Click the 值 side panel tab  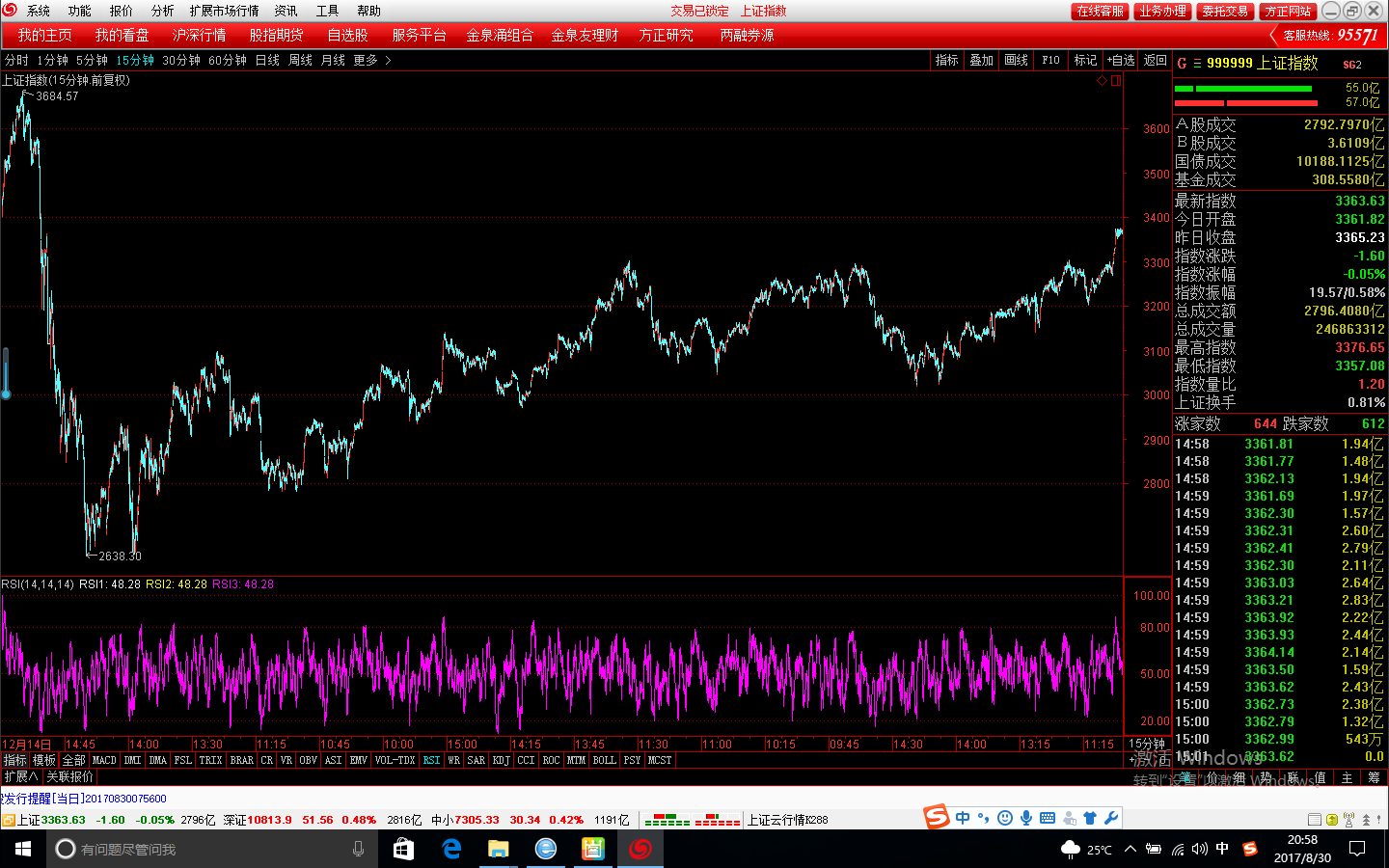[x=1321, y=777]
